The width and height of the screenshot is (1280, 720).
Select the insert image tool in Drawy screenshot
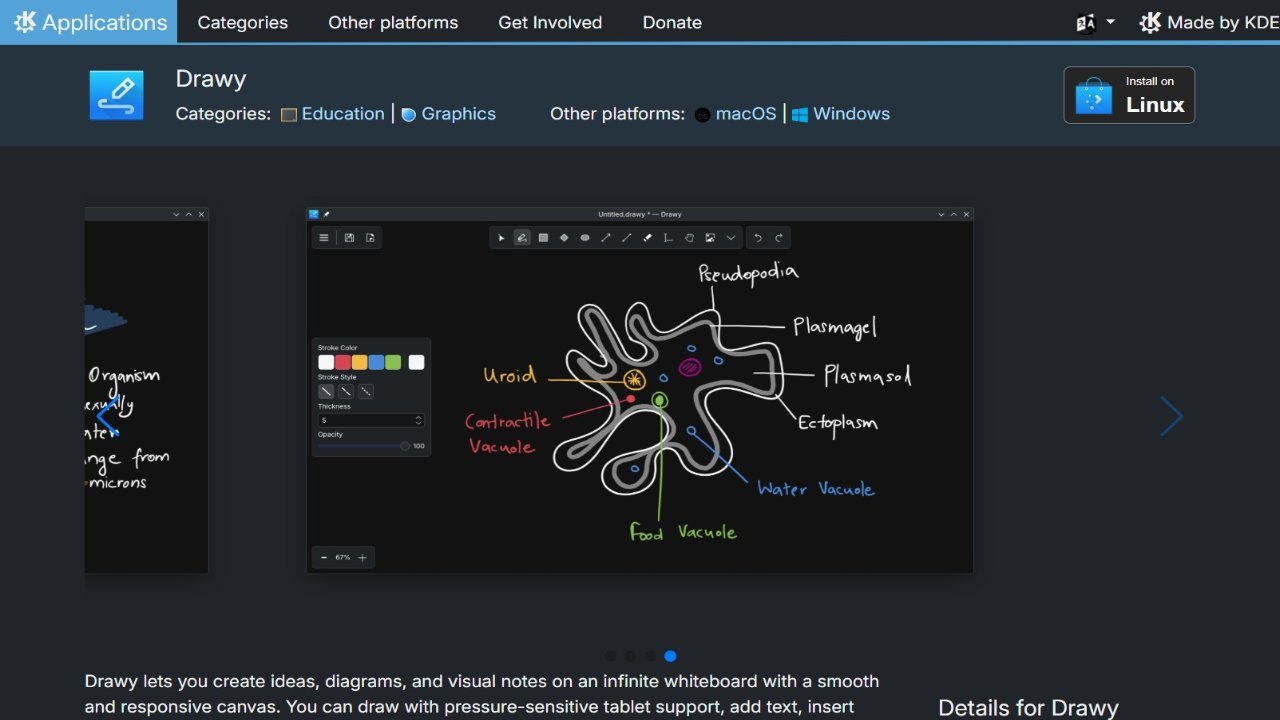(710, 238)
